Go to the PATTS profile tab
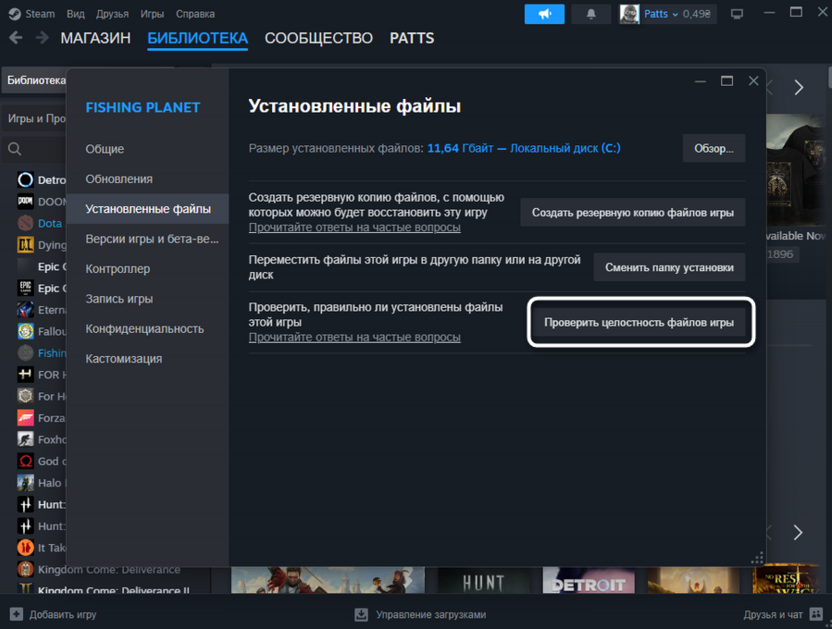The height and width of the screenshot is (629, 832). (412, 38)
